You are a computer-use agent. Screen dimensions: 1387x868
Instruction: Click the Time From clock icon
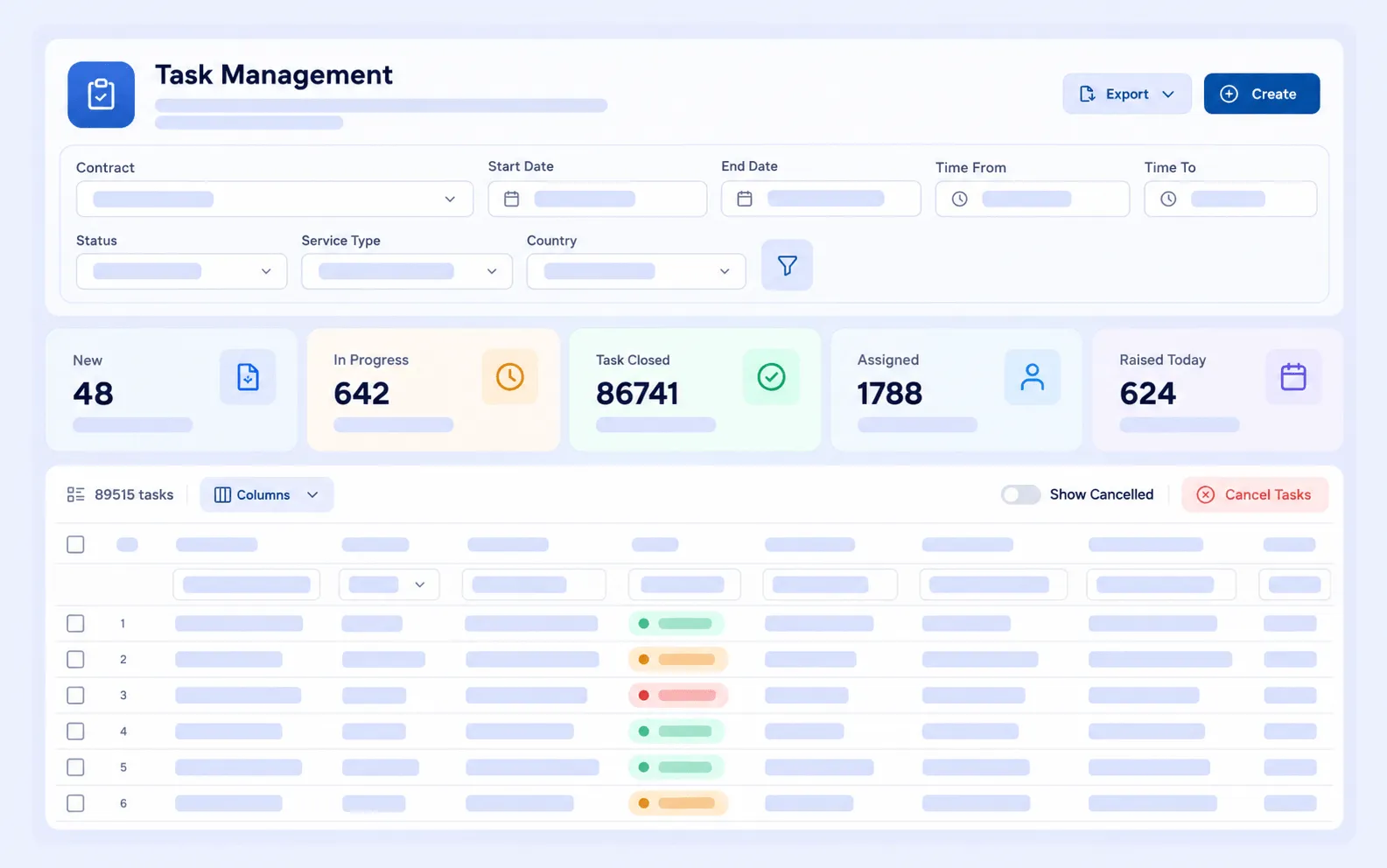click(x=960, y=199)
